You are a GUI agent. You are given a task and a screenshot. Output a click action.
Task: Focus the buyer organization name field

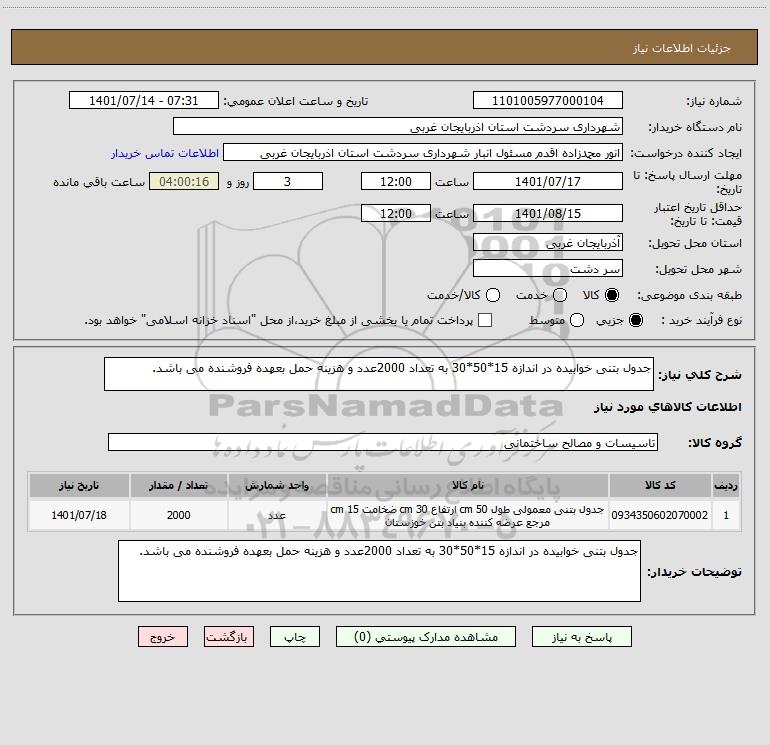(398, 127)
